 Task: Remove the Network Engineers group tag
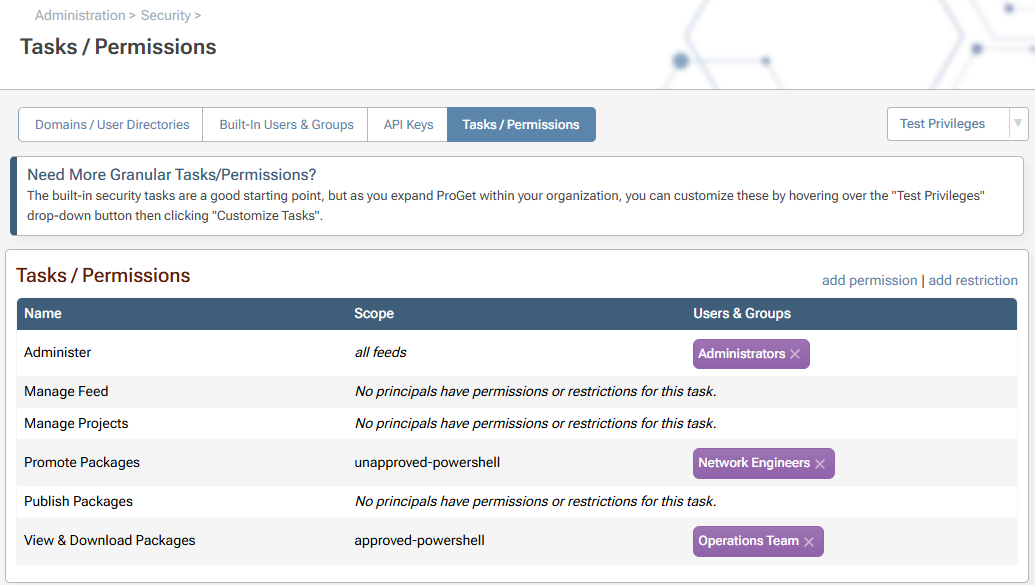click(820, 464)
